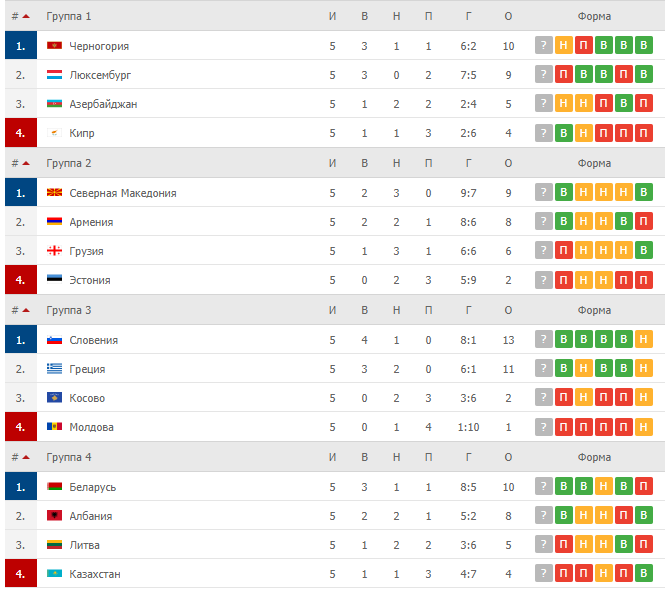Click the Greece flag icon
666x591 pixels.
tap(54, 368)
